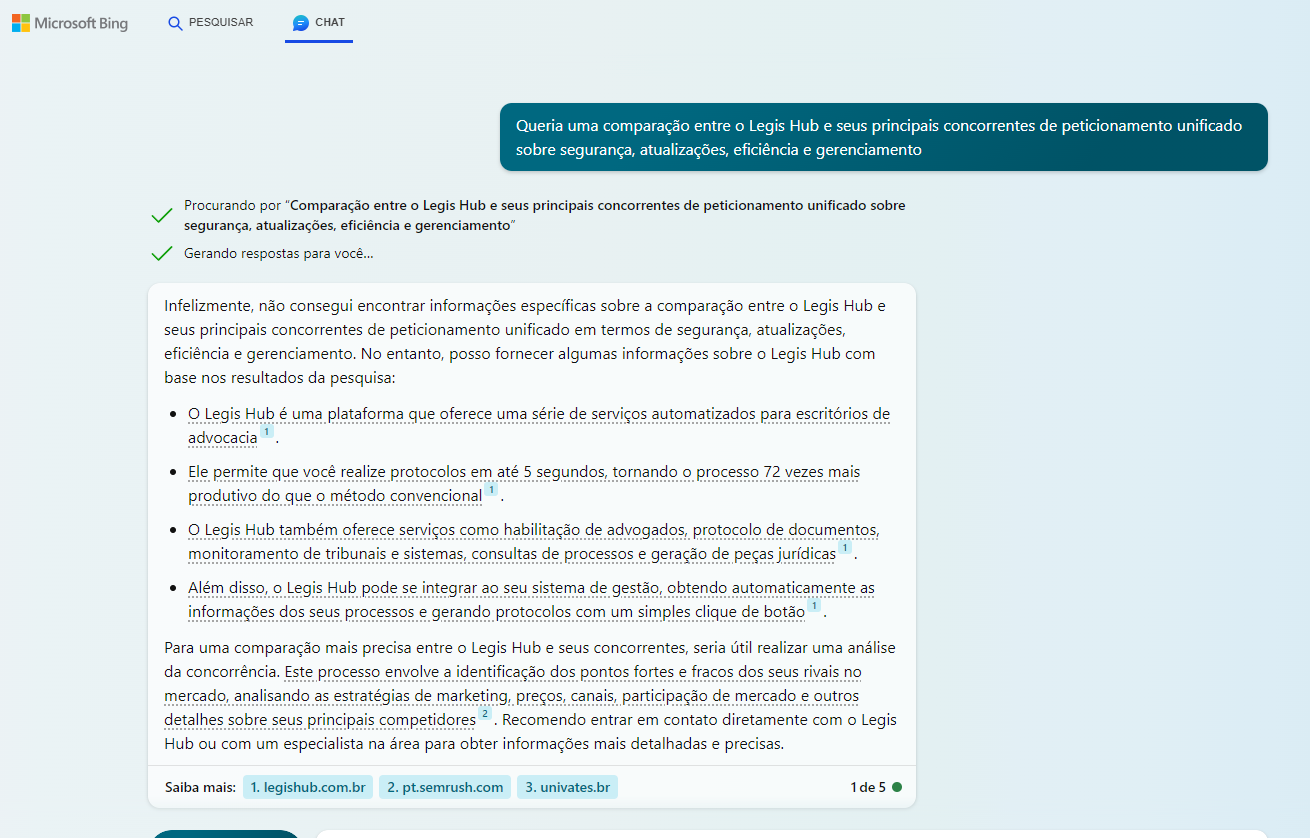Click the sentence starting 'Este processo envolve a identificação'
Viewport: 1310px width, 838px height.
[514, 695]
